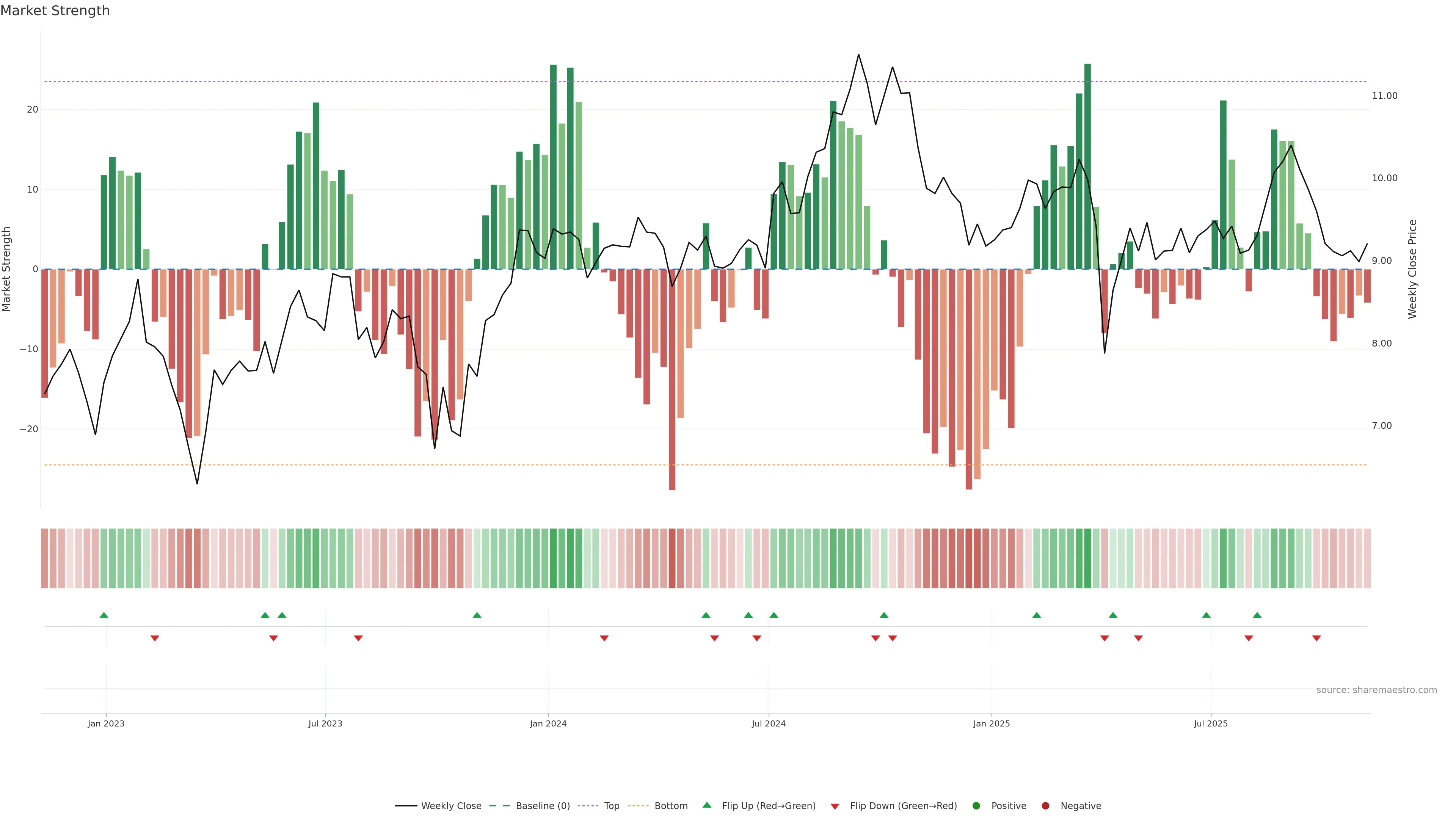Viewport: 1456px width, 819px height.
Task: Click the Bottom legend line icon
Action: [638, 806]
